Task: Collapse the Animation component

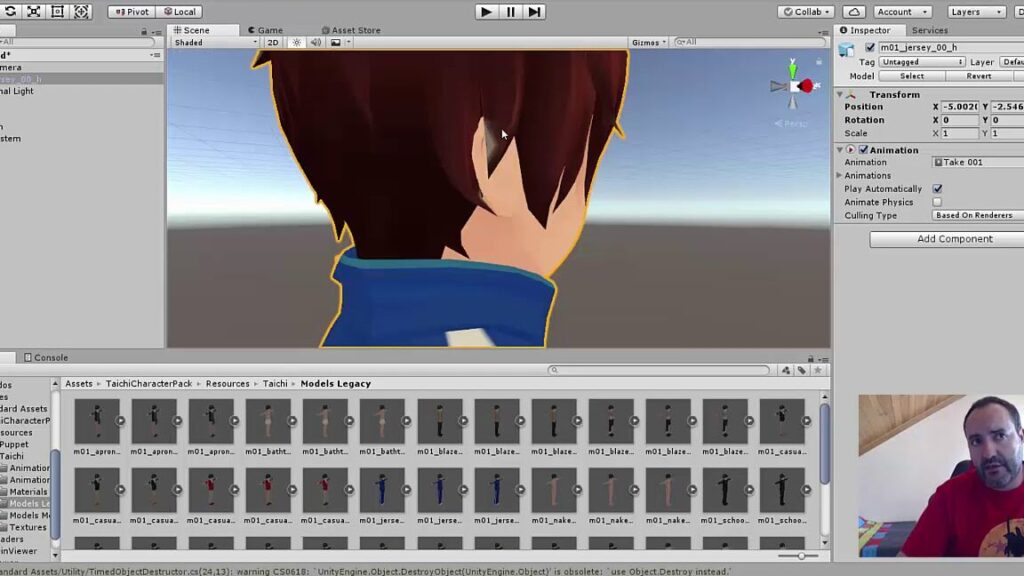Action: pos(840,150)
